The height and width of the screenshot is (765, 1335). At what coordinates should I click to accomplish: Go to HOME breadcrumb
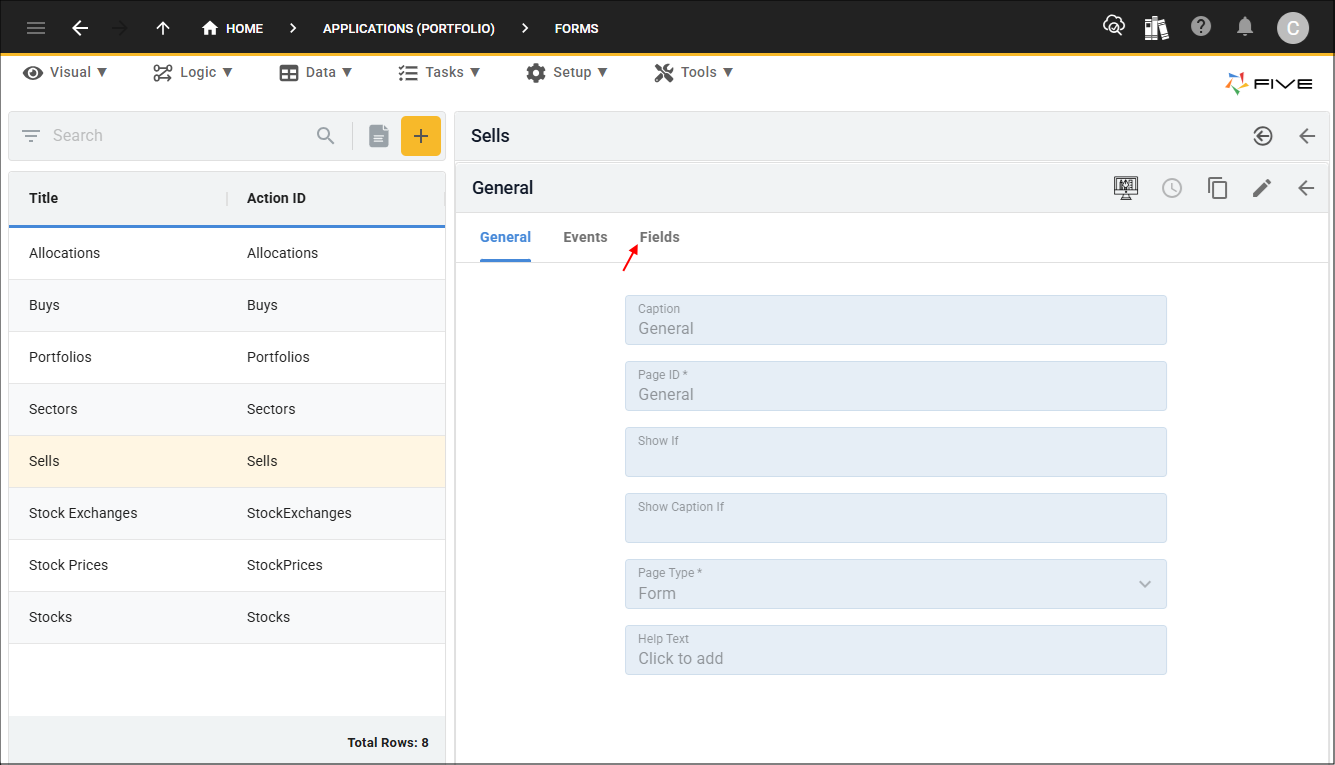[232, 28]
